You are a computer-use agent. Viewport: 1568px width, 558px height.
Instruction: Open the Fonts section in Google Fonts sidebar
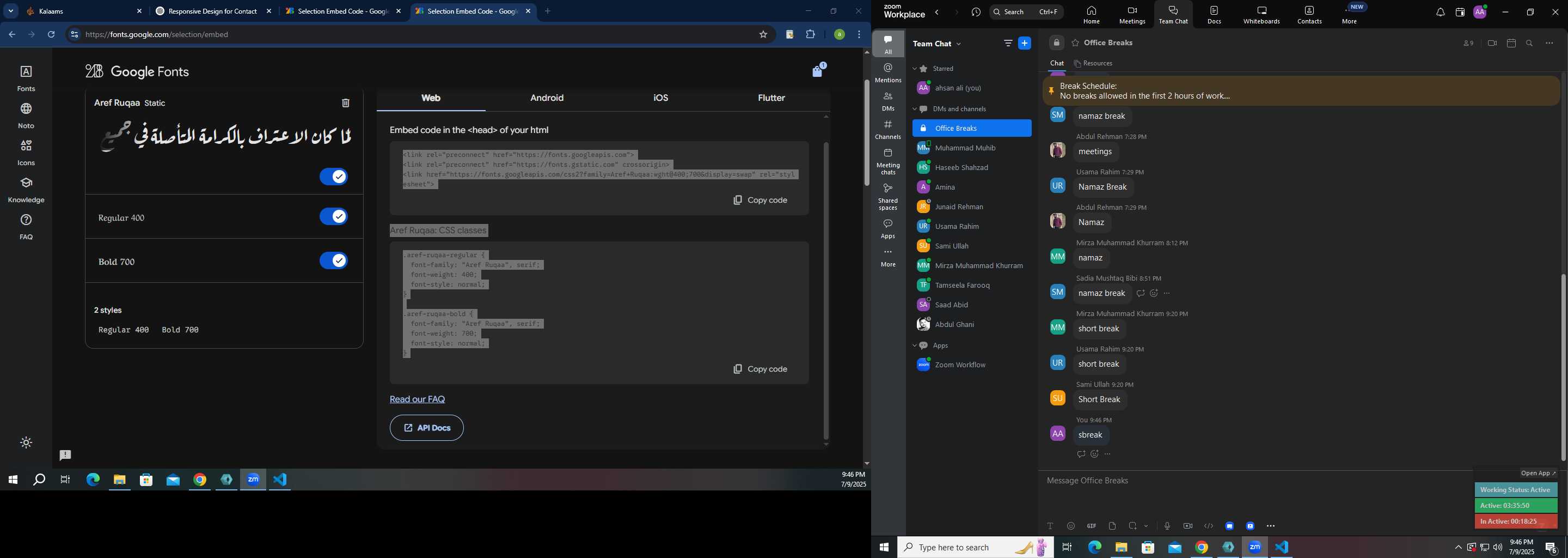tap(26, 78)
